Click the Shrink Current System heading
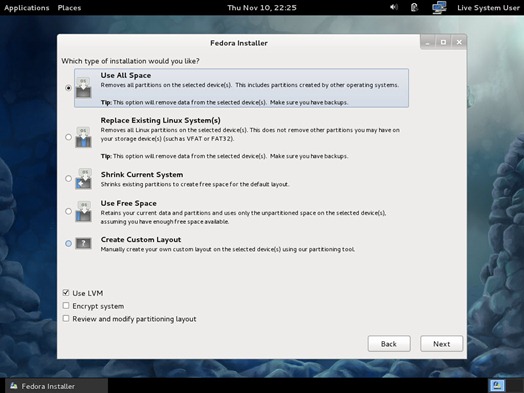 pyautogui.click(x=142, y=174)
